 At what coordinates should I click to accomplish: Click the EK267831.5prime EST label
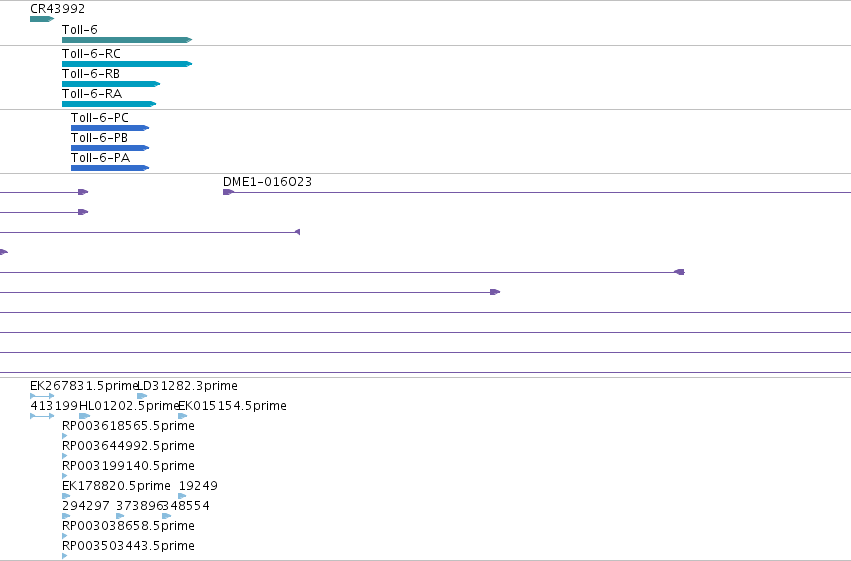tap(84, 386)
